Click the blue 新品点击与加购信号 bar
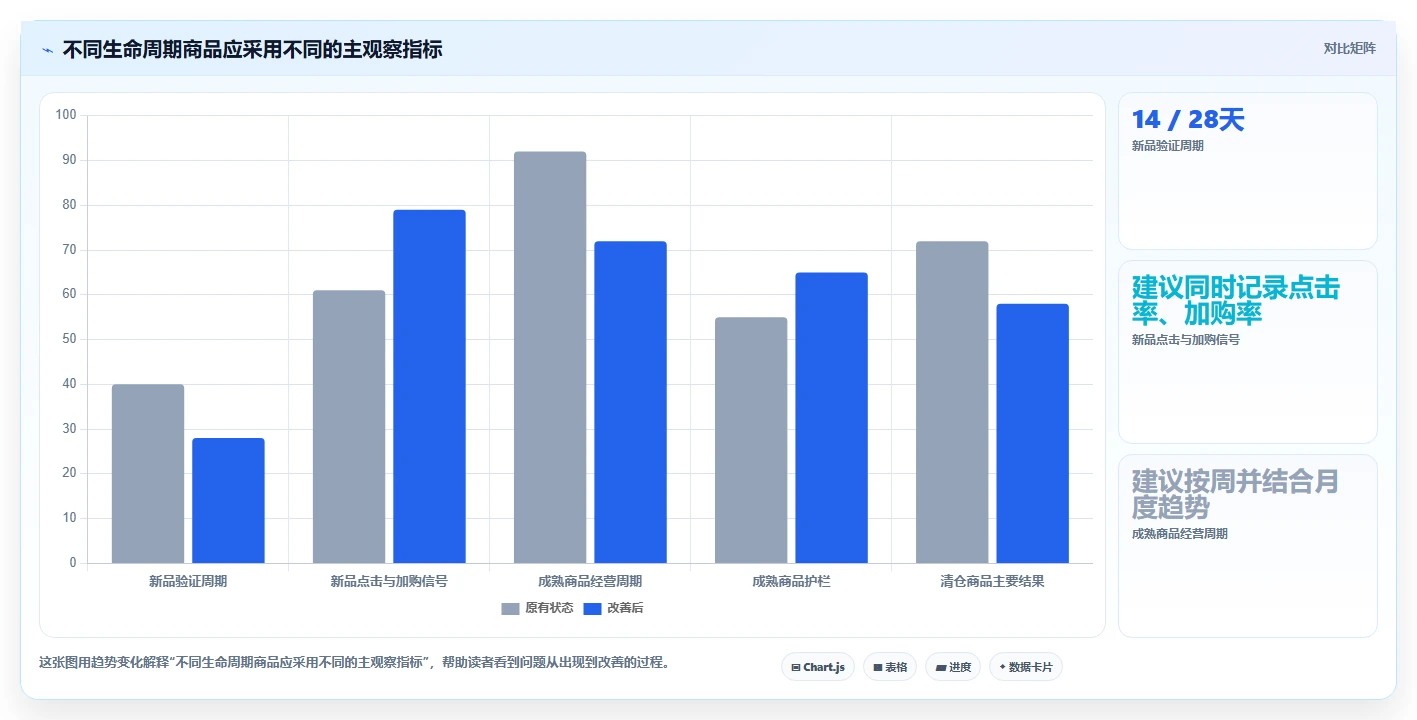This screenshot has height=720, width=1417. [x=429, y=386]
